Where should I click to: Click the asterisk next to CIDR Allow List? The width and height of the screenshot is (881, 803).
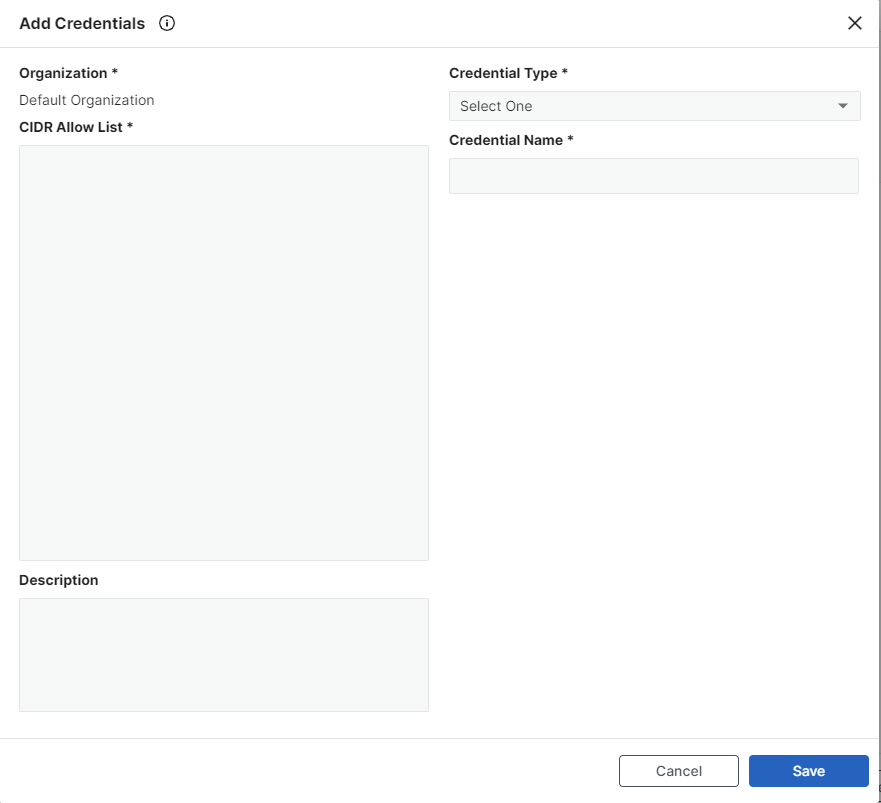point(130,127)
